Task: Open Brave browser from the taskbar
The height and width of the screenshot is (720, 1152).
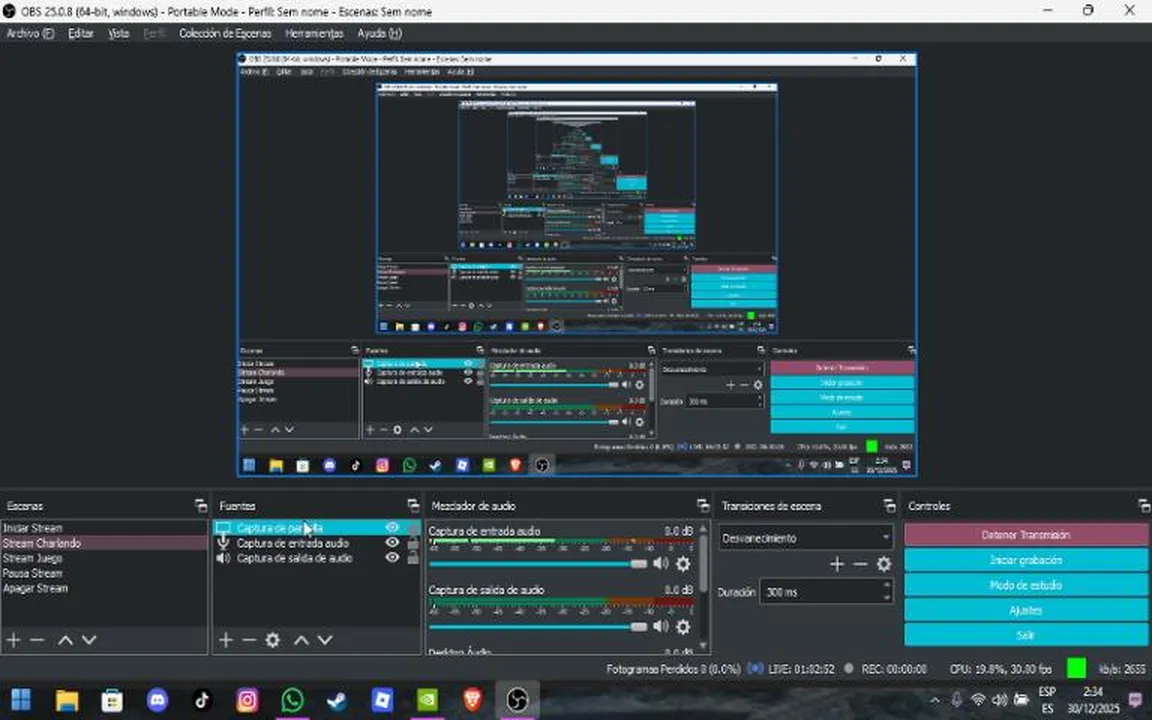Action: 472,700
